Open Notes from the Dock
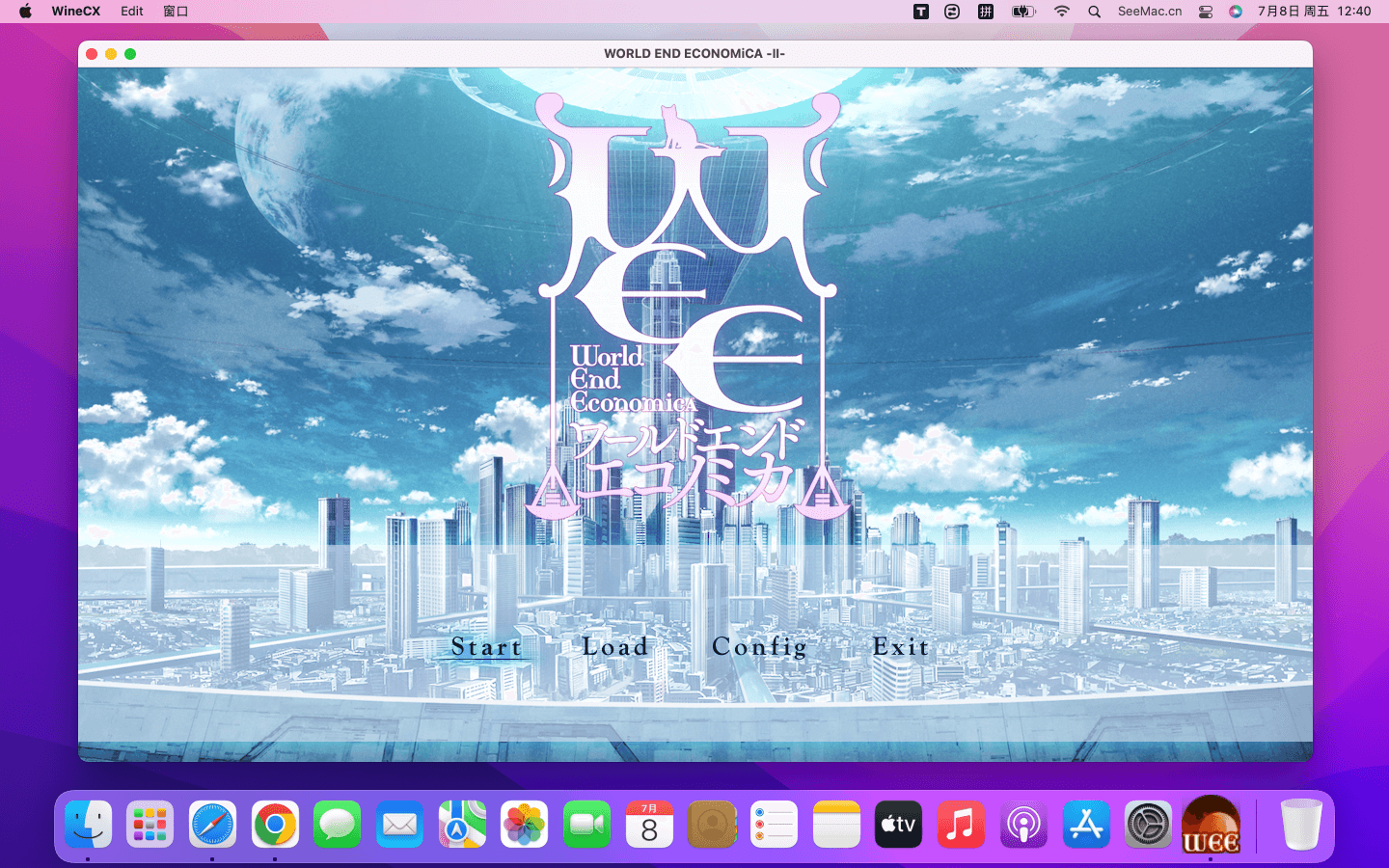 [x=836, y=825]
